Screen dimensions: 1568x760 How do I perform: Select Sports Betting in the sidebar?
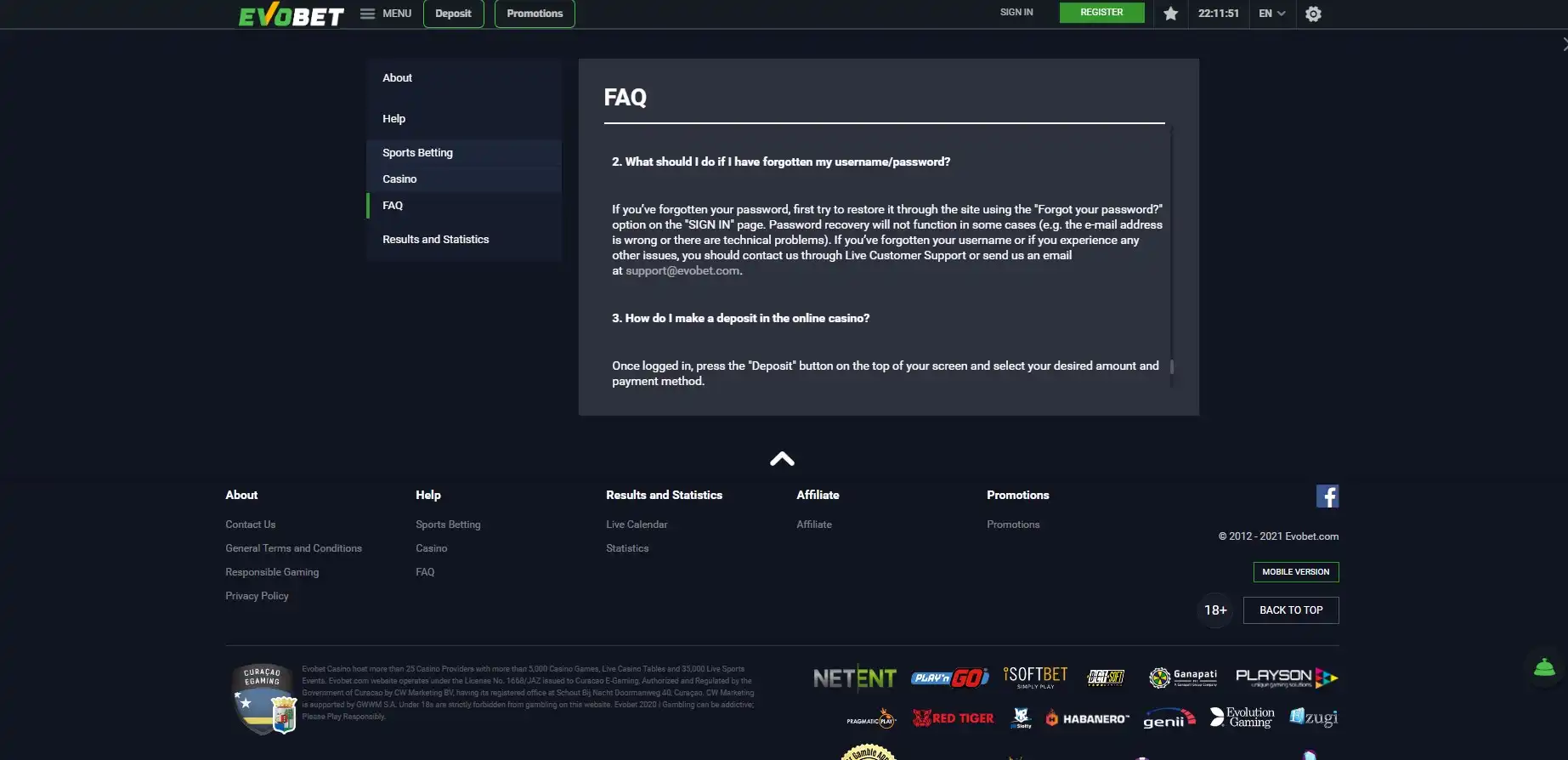click(417, 153)
